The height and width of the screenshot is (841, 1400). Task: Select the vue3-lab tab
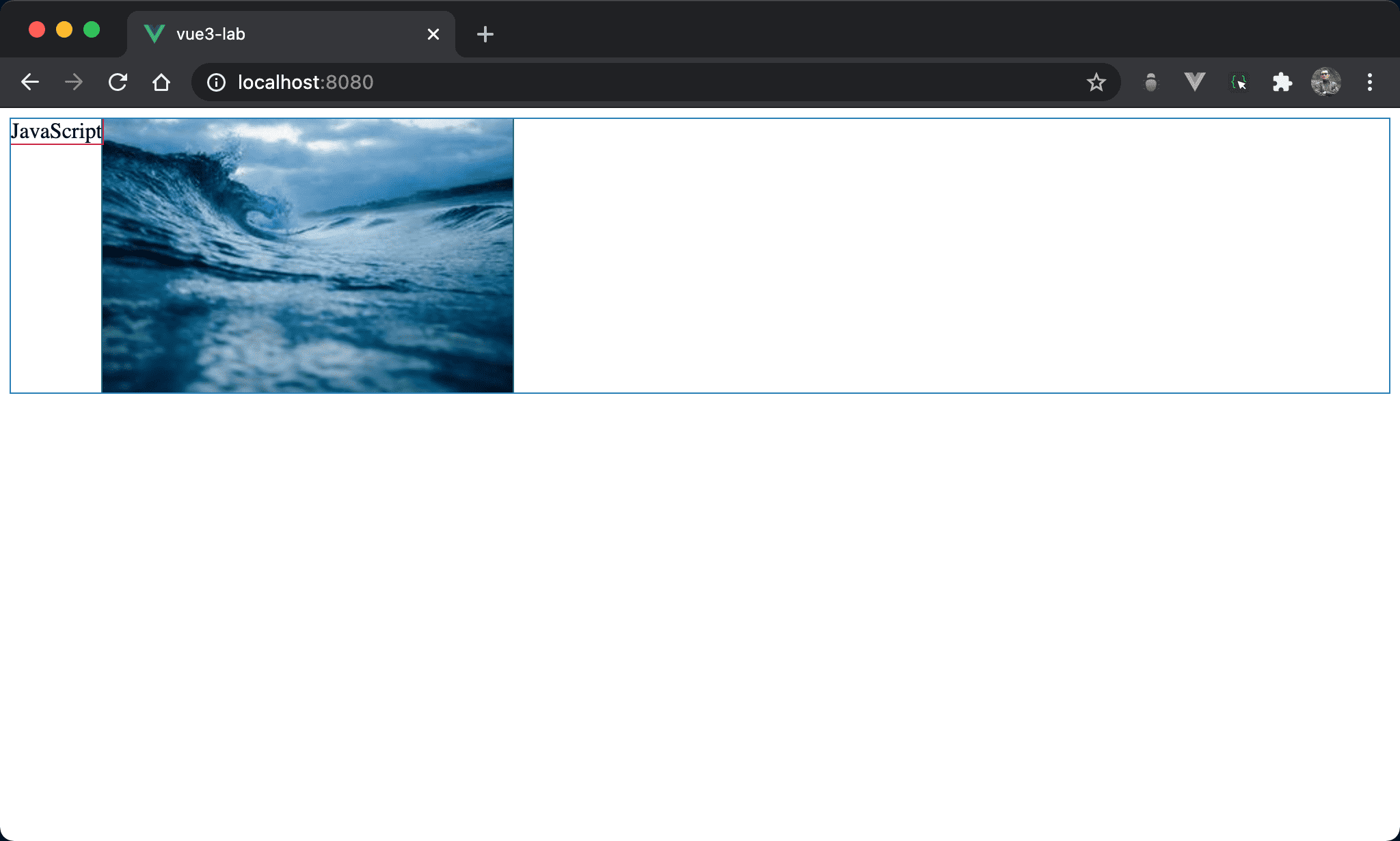pyautogui.click(x=273, y=34)
